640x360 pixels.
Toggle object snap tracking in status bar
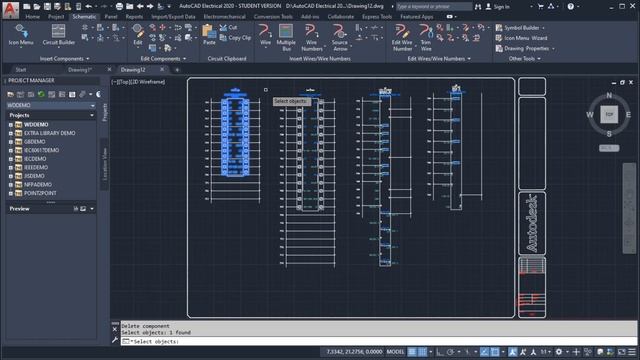[484, 352]
